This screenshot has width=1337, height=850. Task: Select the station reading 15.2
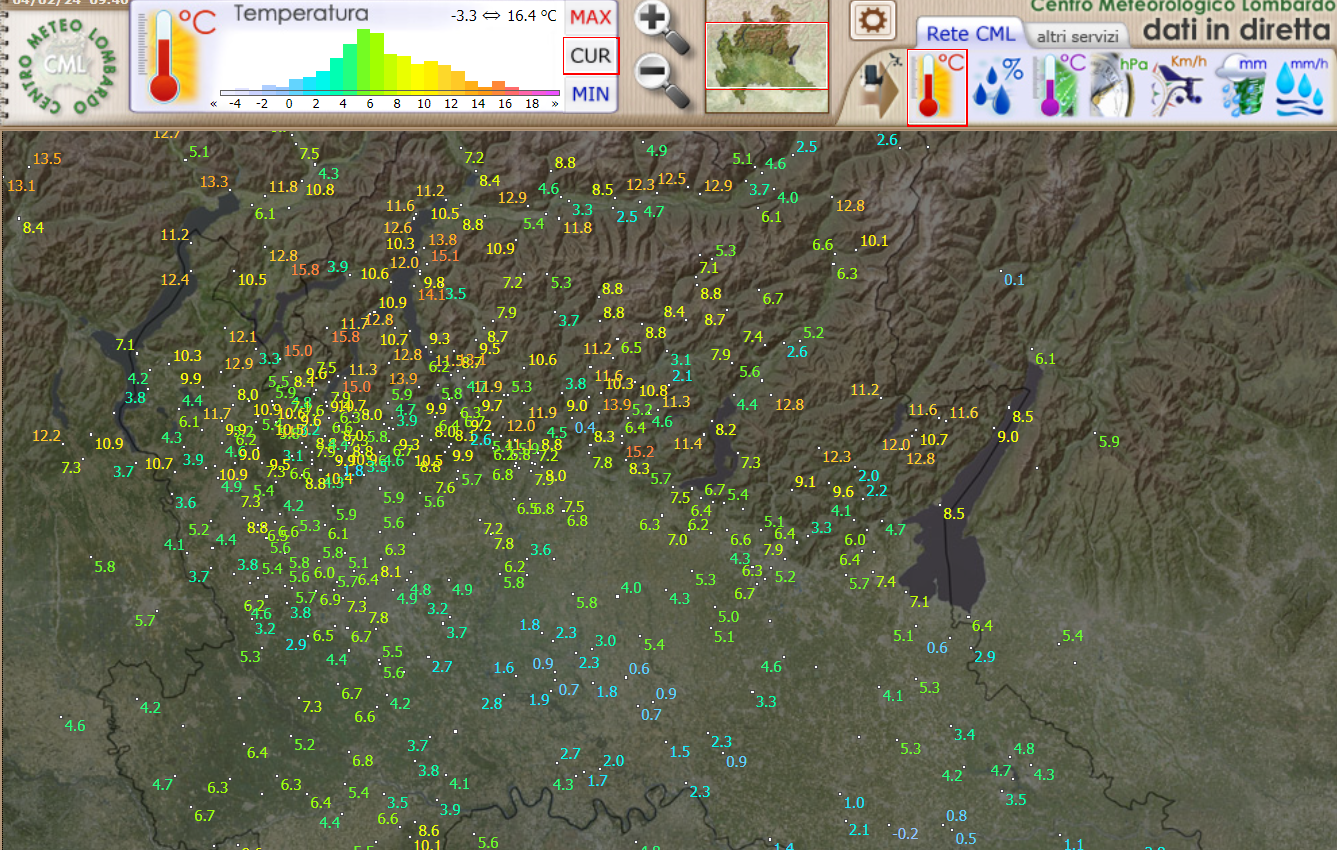(639, 451)
